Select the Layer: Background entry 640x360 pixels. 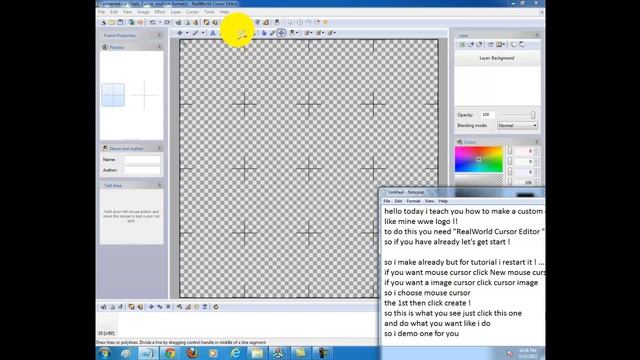click(x=497, y=58)
